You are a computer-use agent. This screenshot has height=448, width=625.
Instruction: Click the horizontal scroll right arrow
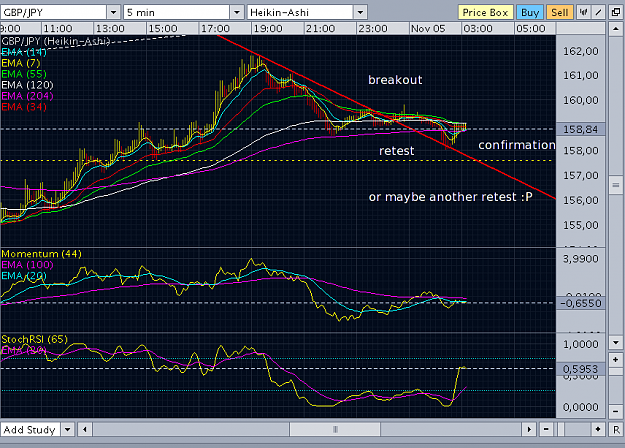click(x=529, y=429)
